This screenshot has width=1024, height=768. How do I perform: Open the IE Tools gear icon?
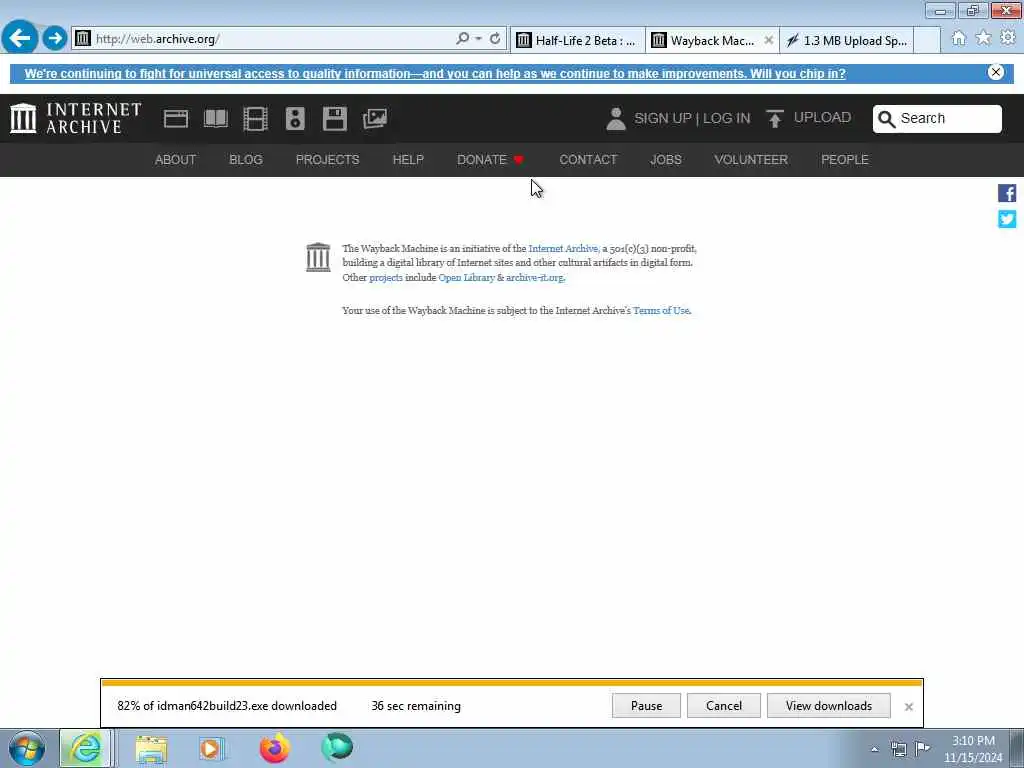coord(1008,38)
